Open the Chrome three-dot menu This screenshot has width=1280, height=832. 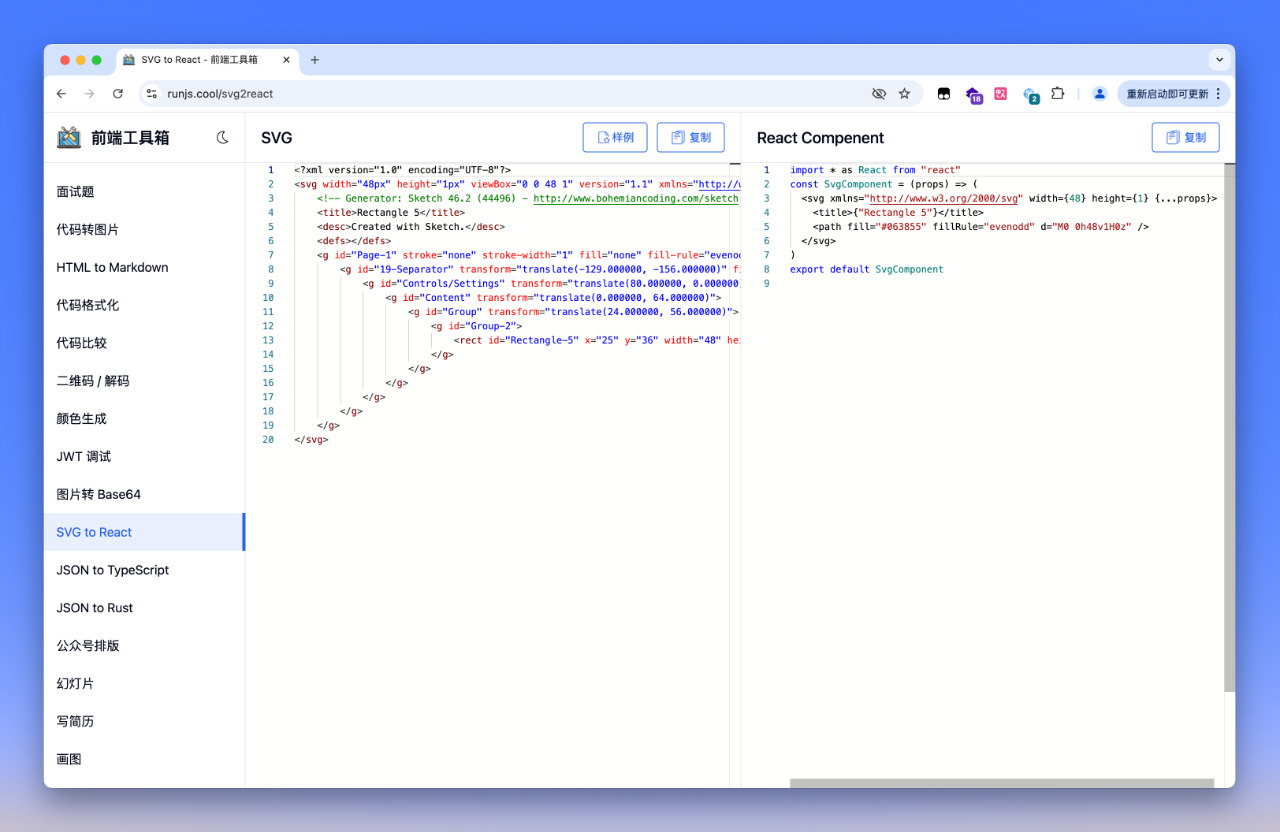1218,94
